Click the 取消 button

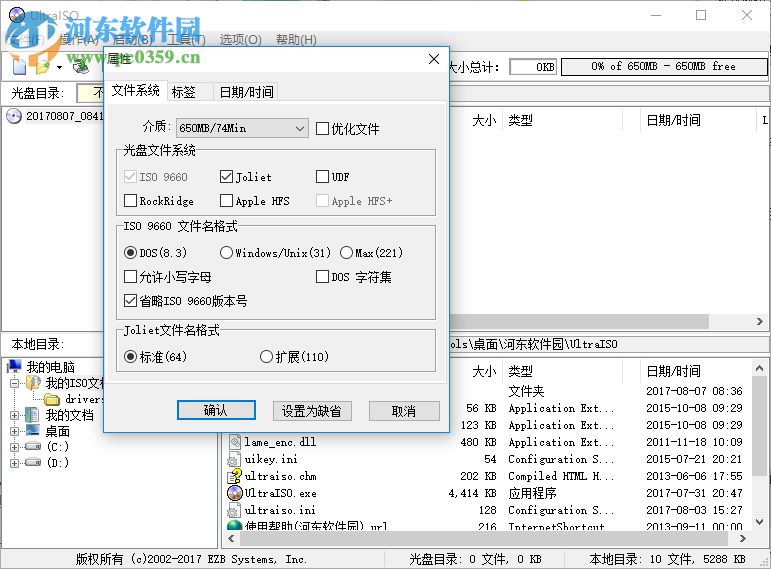click(x=404, y=411)
